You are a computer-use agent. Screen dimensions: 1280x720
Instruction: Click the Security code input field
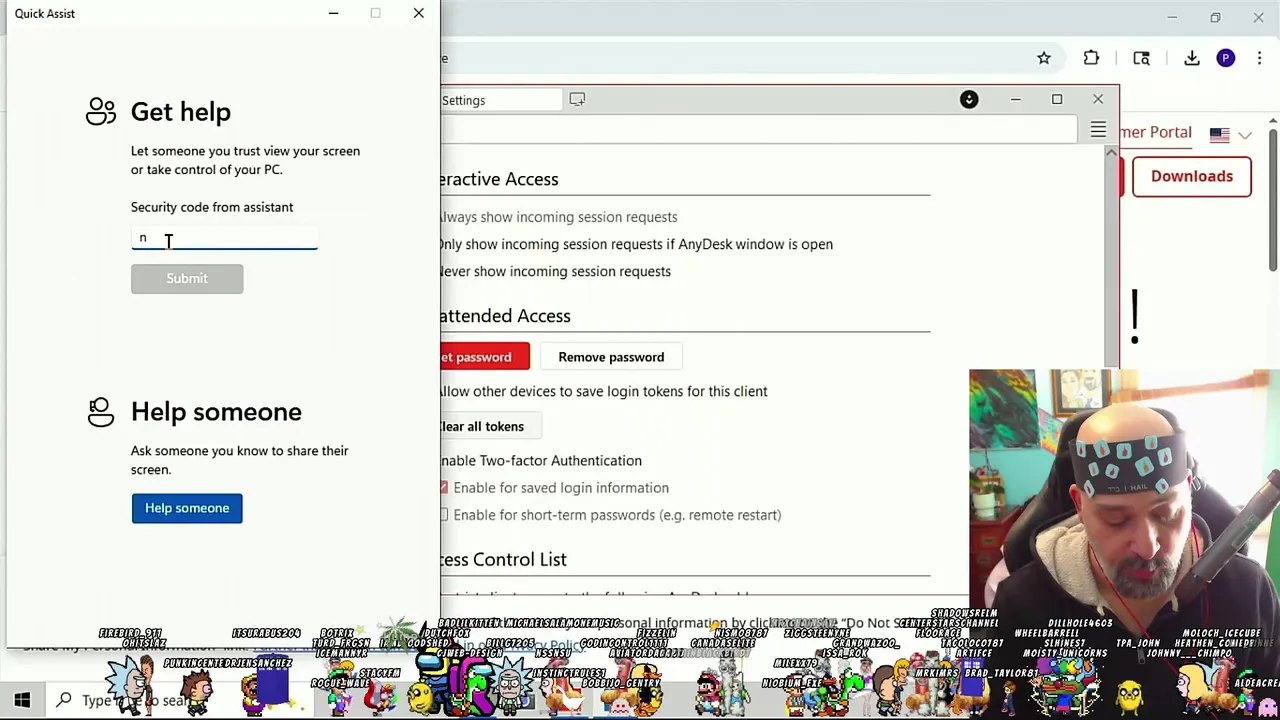(224, 238)
